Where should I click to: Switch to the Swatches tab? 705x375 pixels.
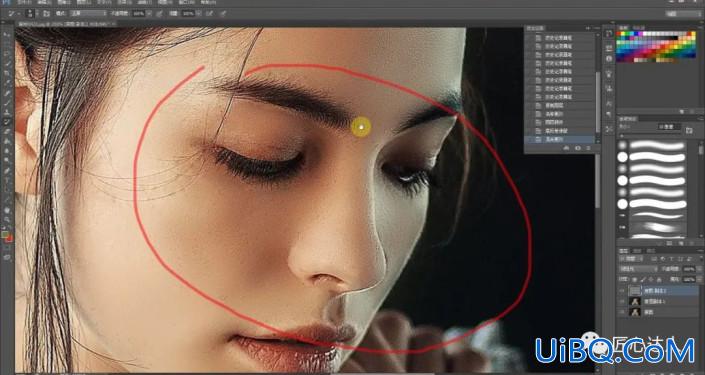point(624,27)
